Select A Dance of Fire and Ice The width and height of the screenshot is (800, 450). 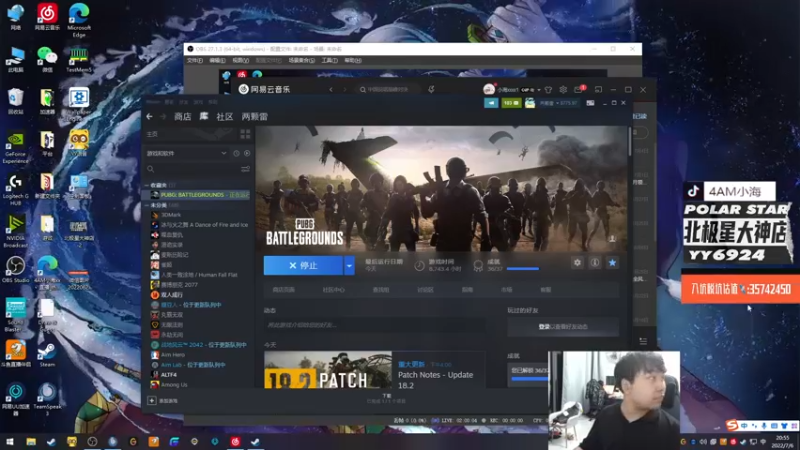198,224
